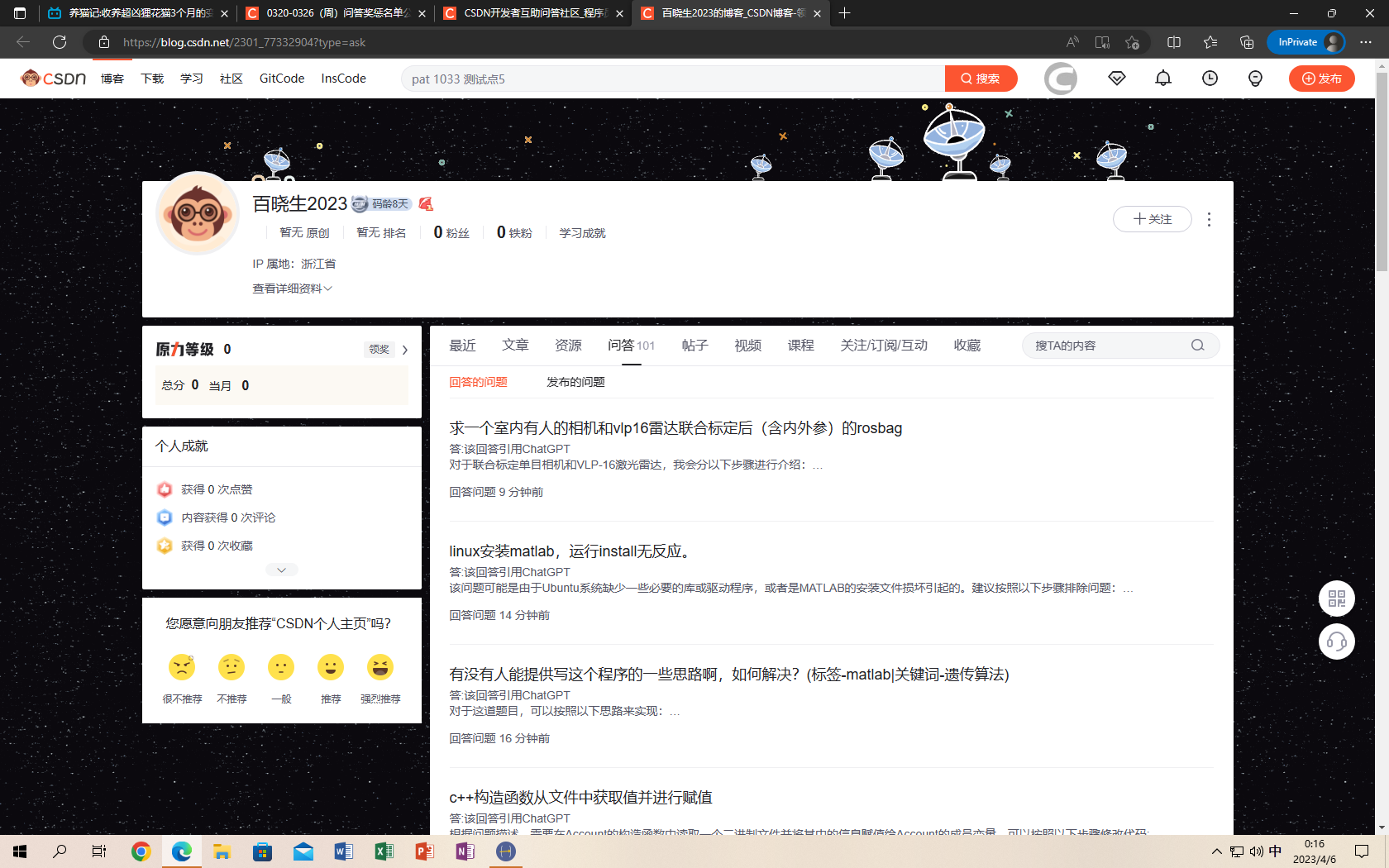
Task: Expand the 个人成就 panel chevron
Action: point(281,570)
